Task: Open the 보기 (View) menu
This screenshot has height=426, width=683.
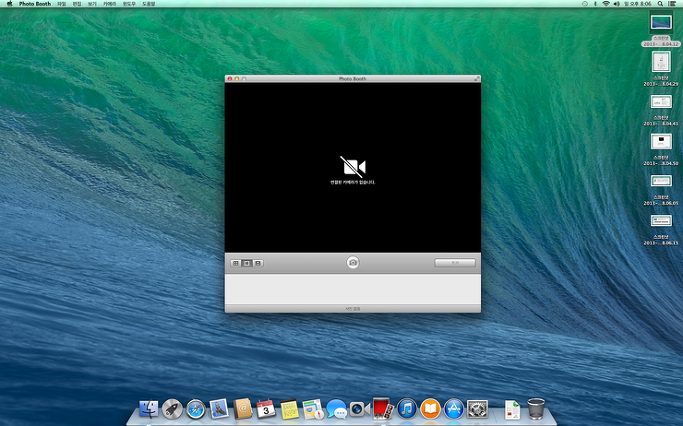Action: [92, 3]
